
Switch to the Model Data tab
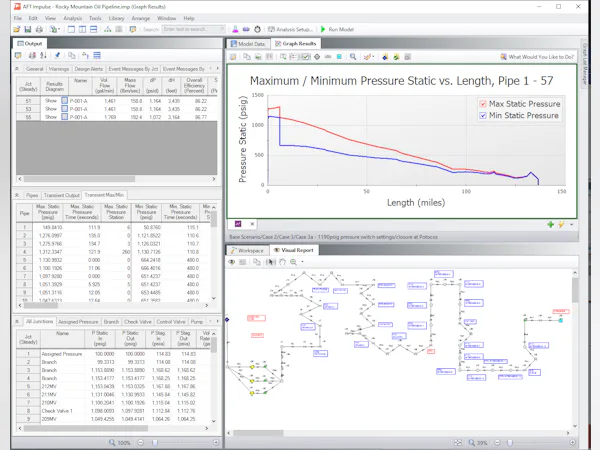[x=248, y=44]
